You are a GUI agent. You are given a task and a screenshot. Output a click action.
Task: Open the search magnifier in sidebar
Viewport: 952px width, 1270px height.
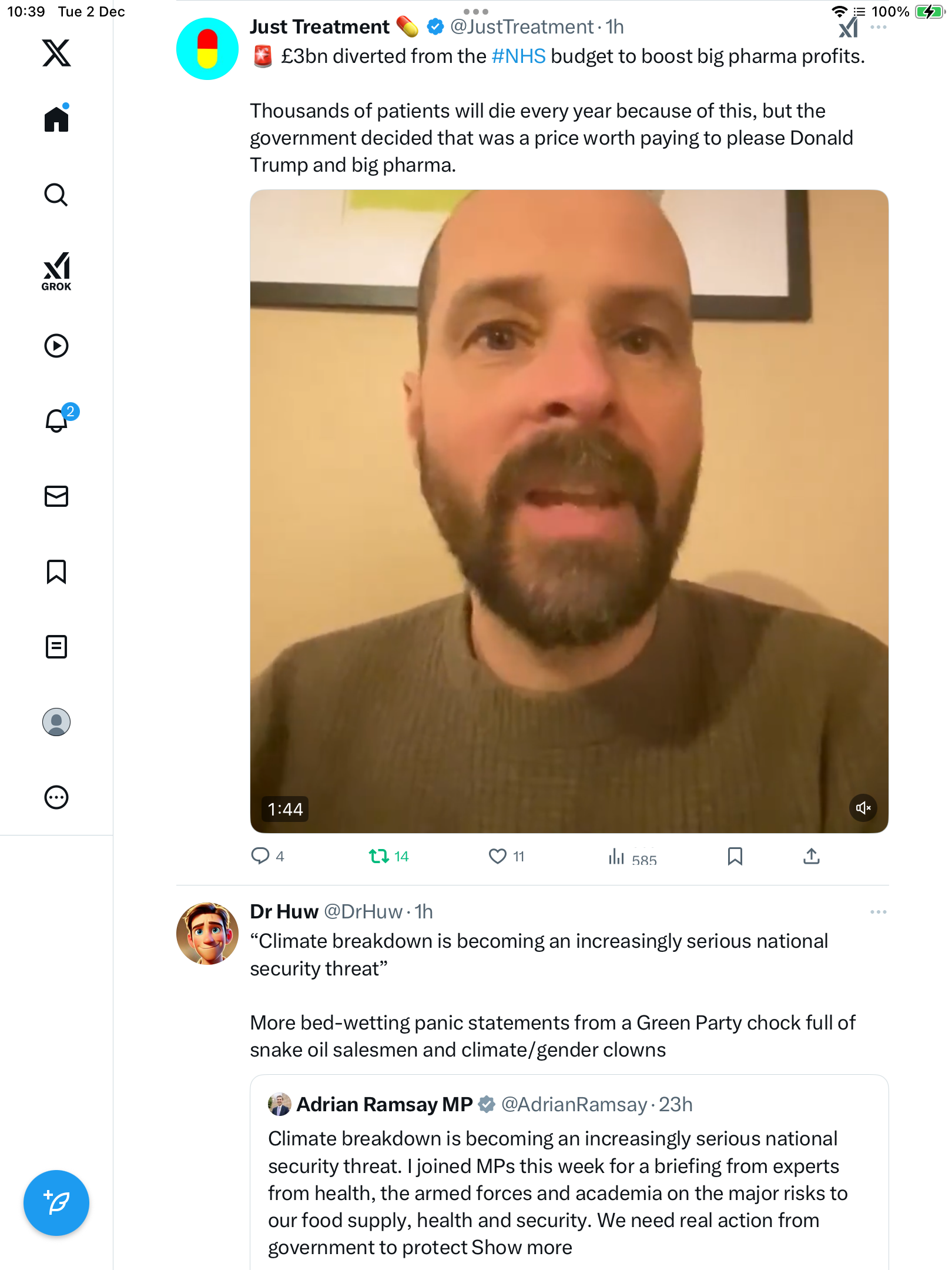(56, 195)
